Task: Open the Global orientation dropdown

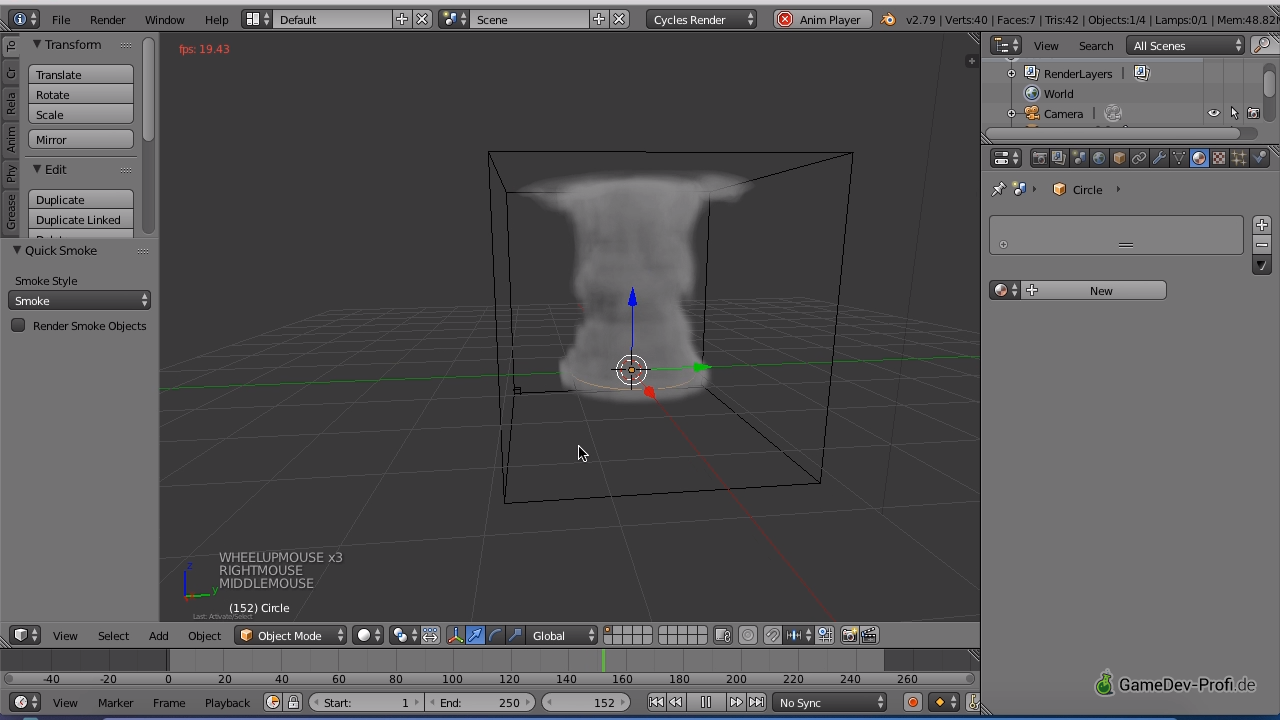Action: click(x=563, y=635)
